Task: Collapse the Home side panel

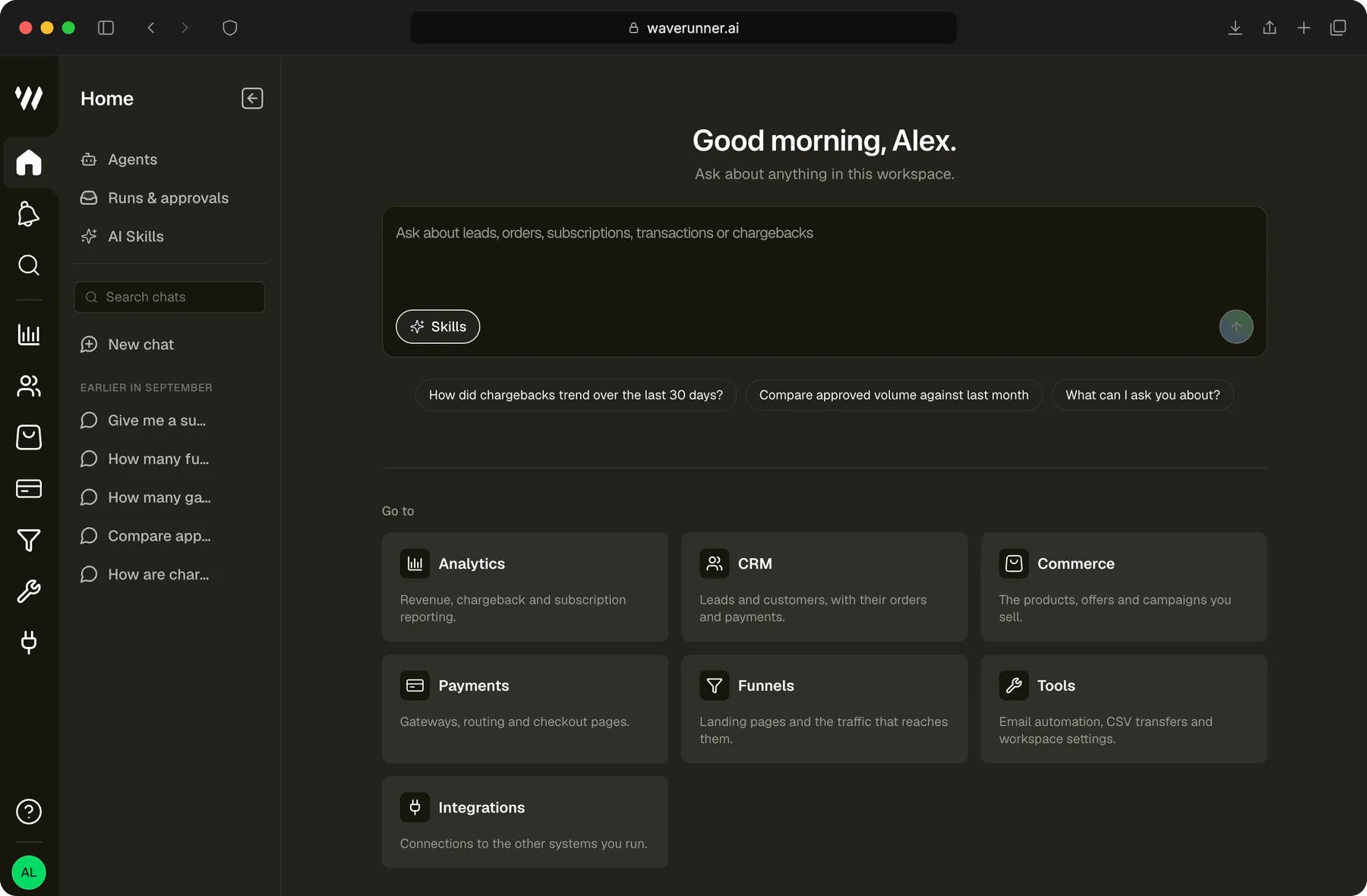Action: point(252,99)
